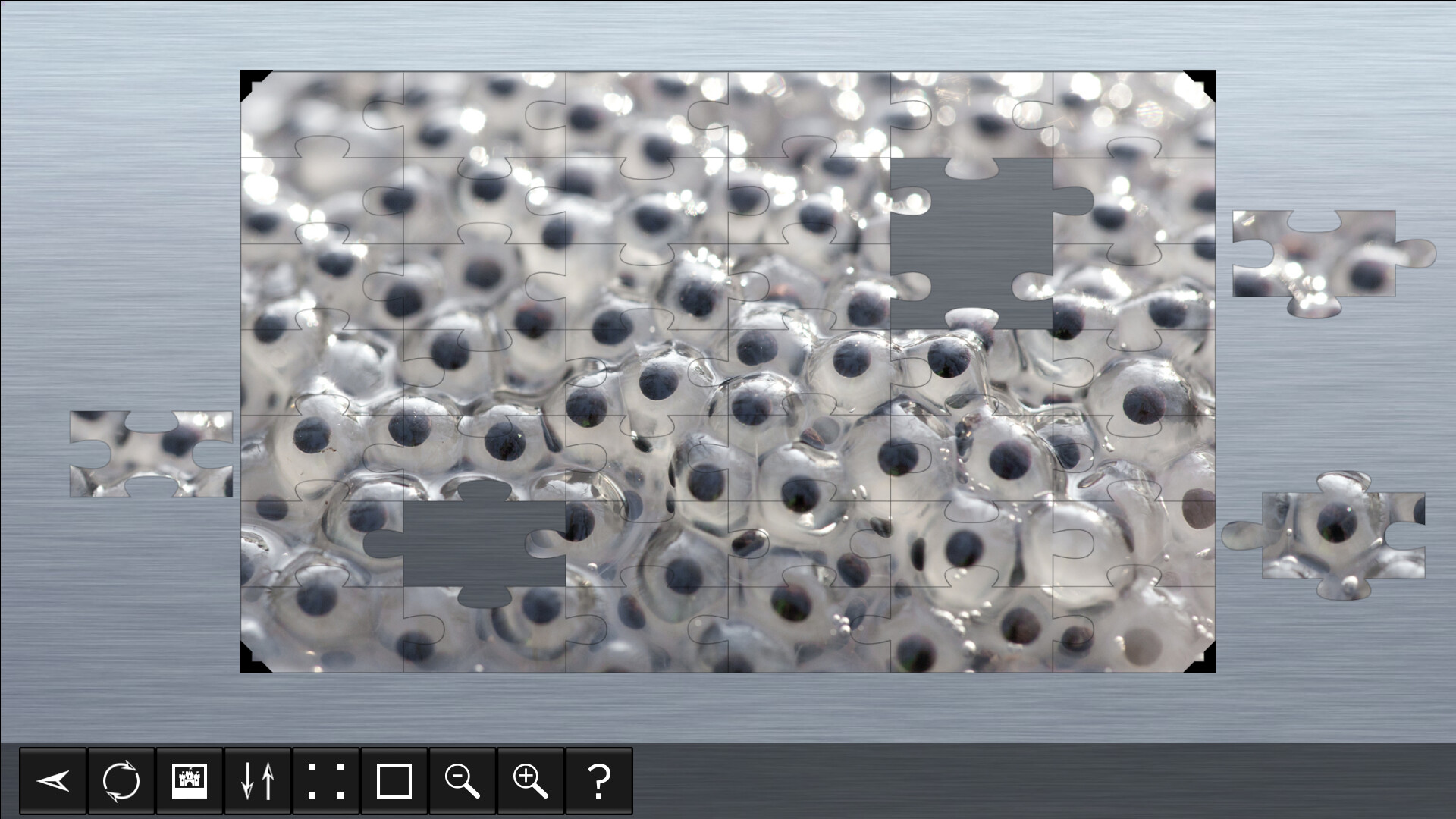Click the rotate pieces icon
The height and width of the screenshot is (819, 1456).
pyautogui.click(x=121, y=781)
